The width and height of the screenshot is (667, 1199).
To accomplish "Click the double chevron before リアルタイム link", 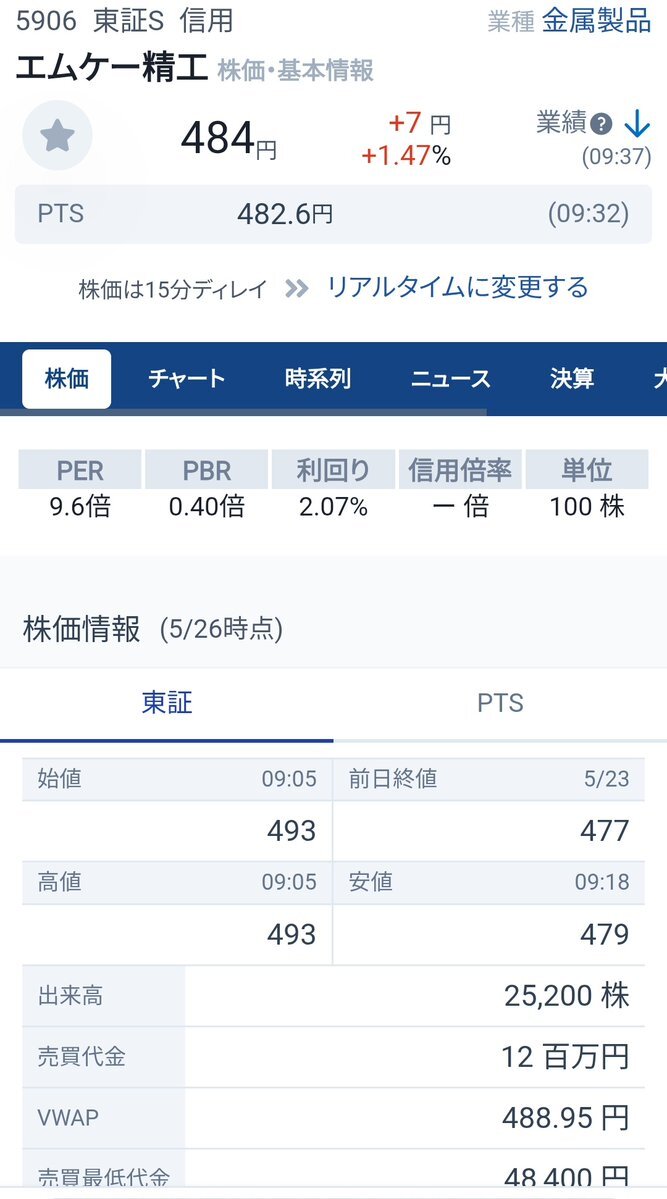I will (x=297, y=288).
